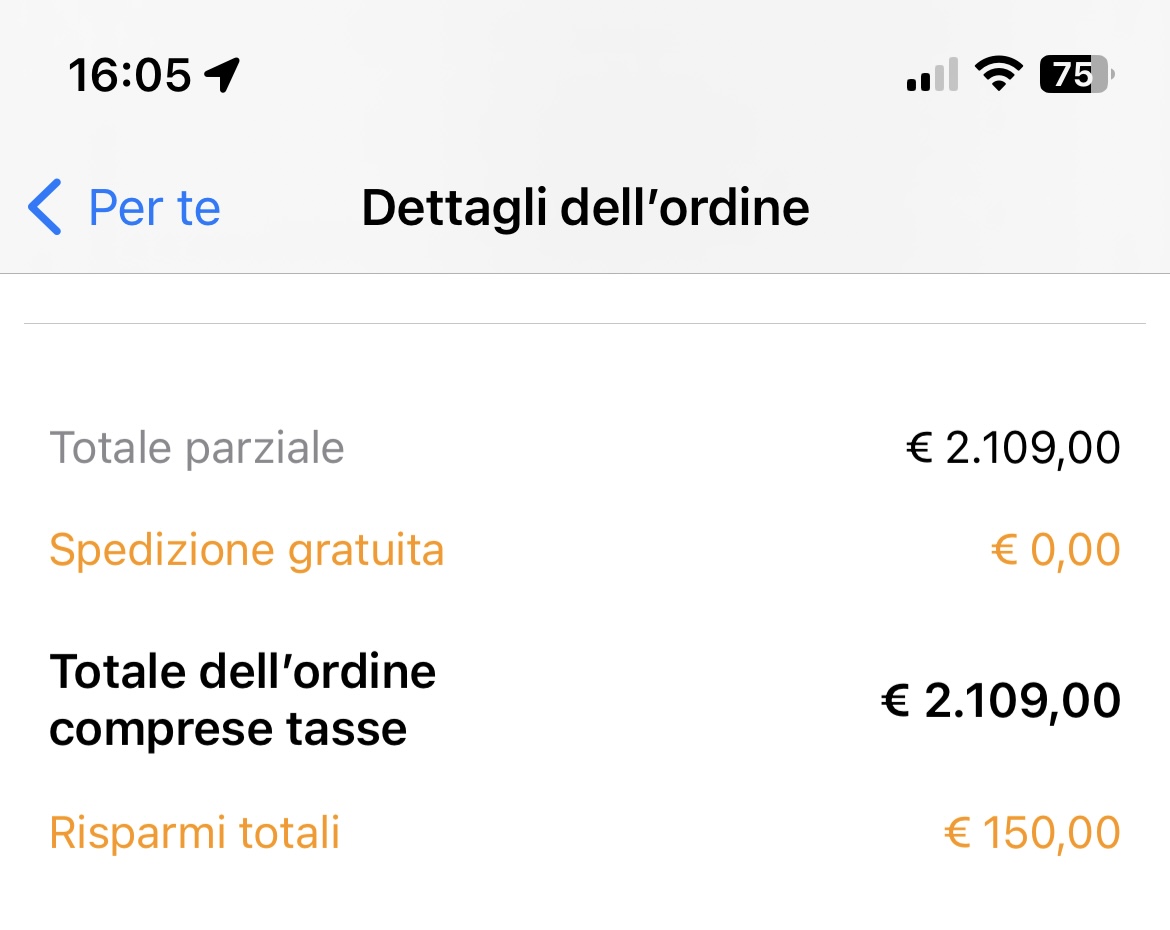This screenshot has width=1170, height=930.
Task: Tap the Dettagli dell'ordine title
Action: tap(585, 208)
